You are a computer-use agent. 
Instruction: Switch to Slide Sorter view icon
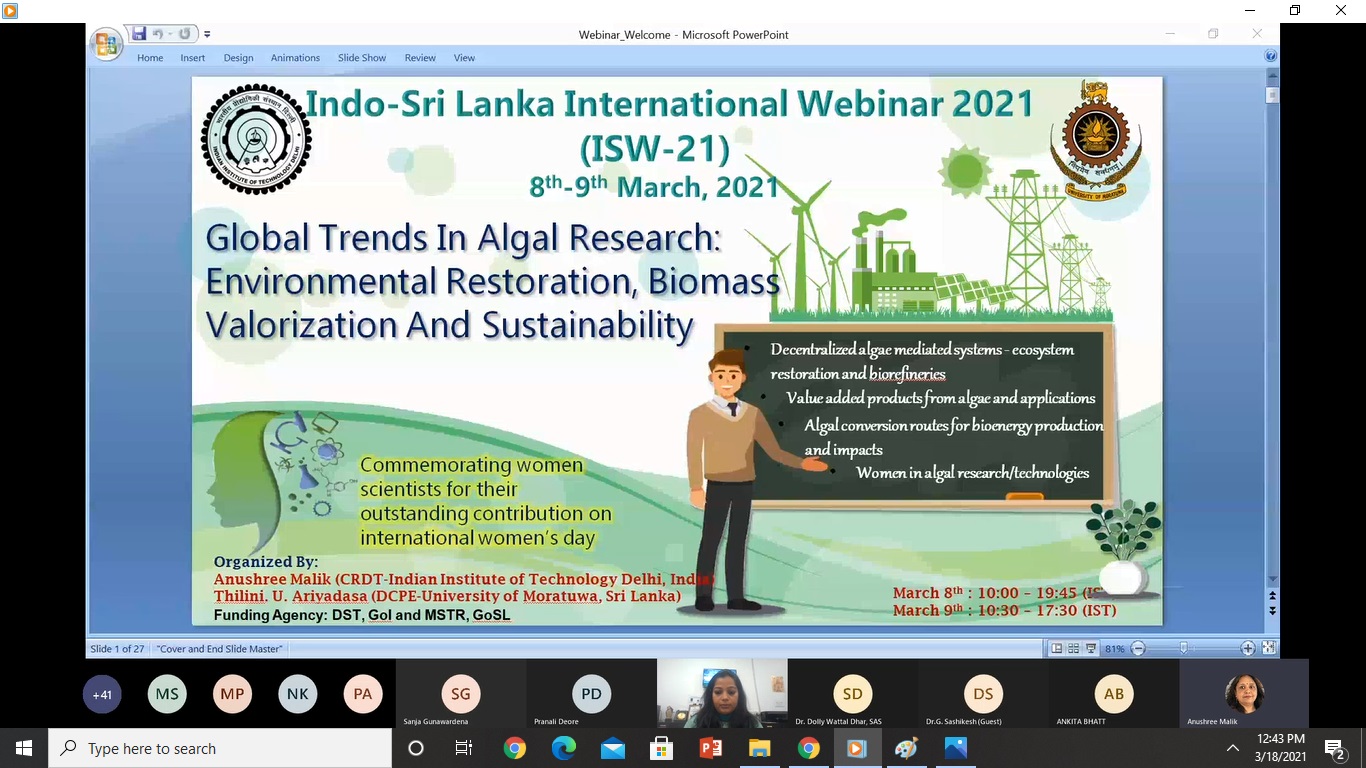pos(1073,649)
